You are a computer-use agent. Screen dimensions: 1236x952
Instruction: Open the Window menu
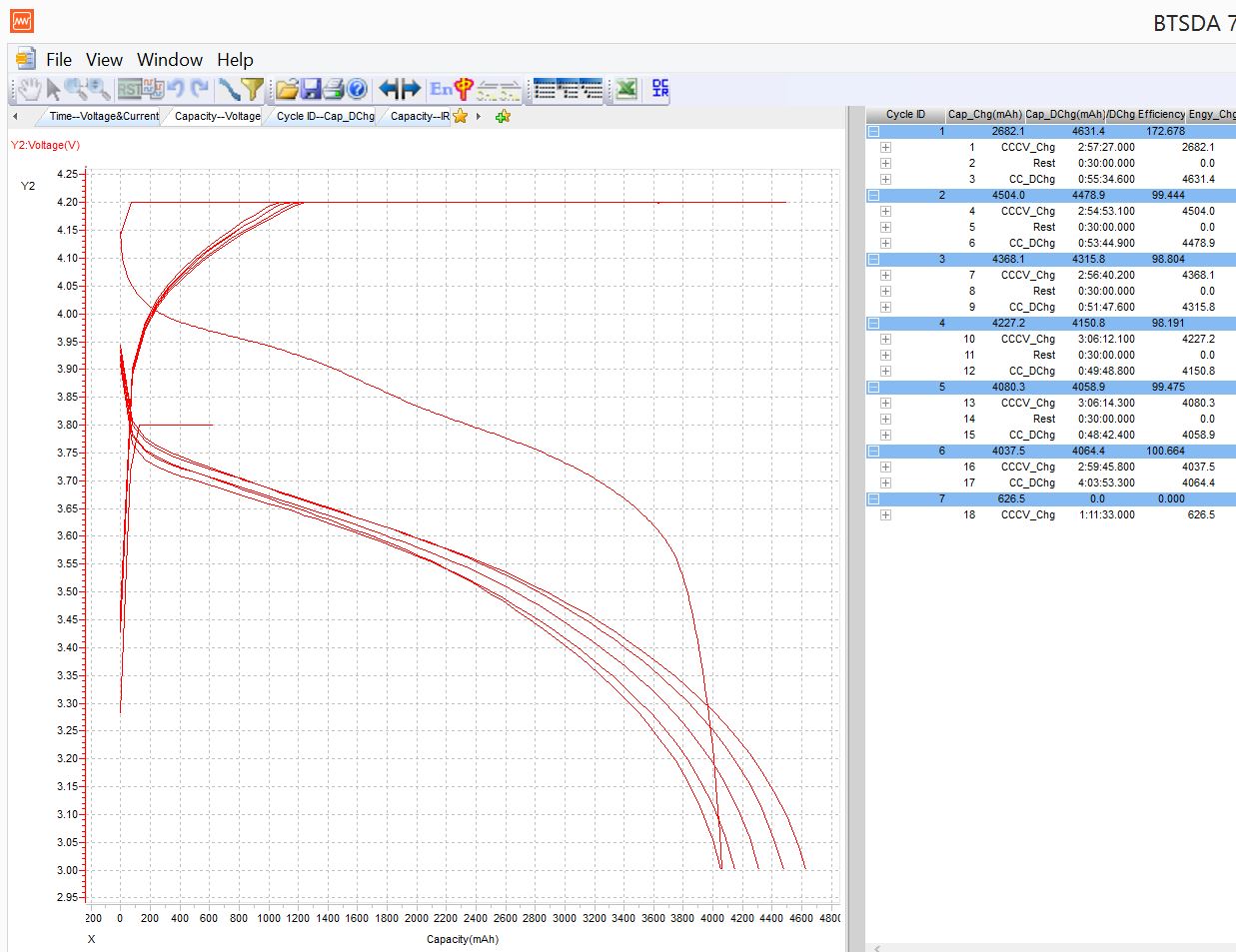click(170, 59)
